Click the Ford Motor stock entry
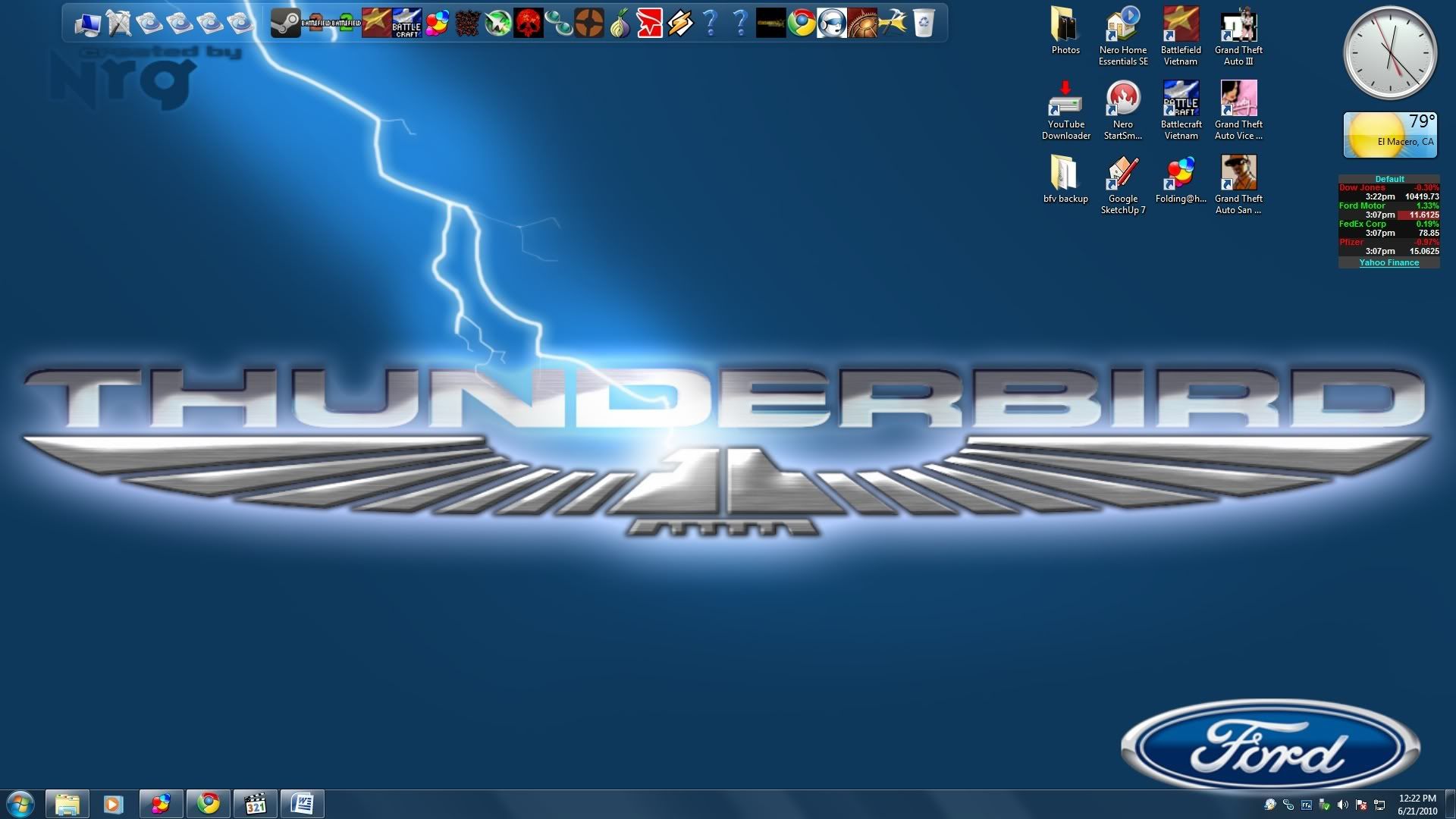Image resolution: width=1456 pixels, height=819 pixels. 1362,206
